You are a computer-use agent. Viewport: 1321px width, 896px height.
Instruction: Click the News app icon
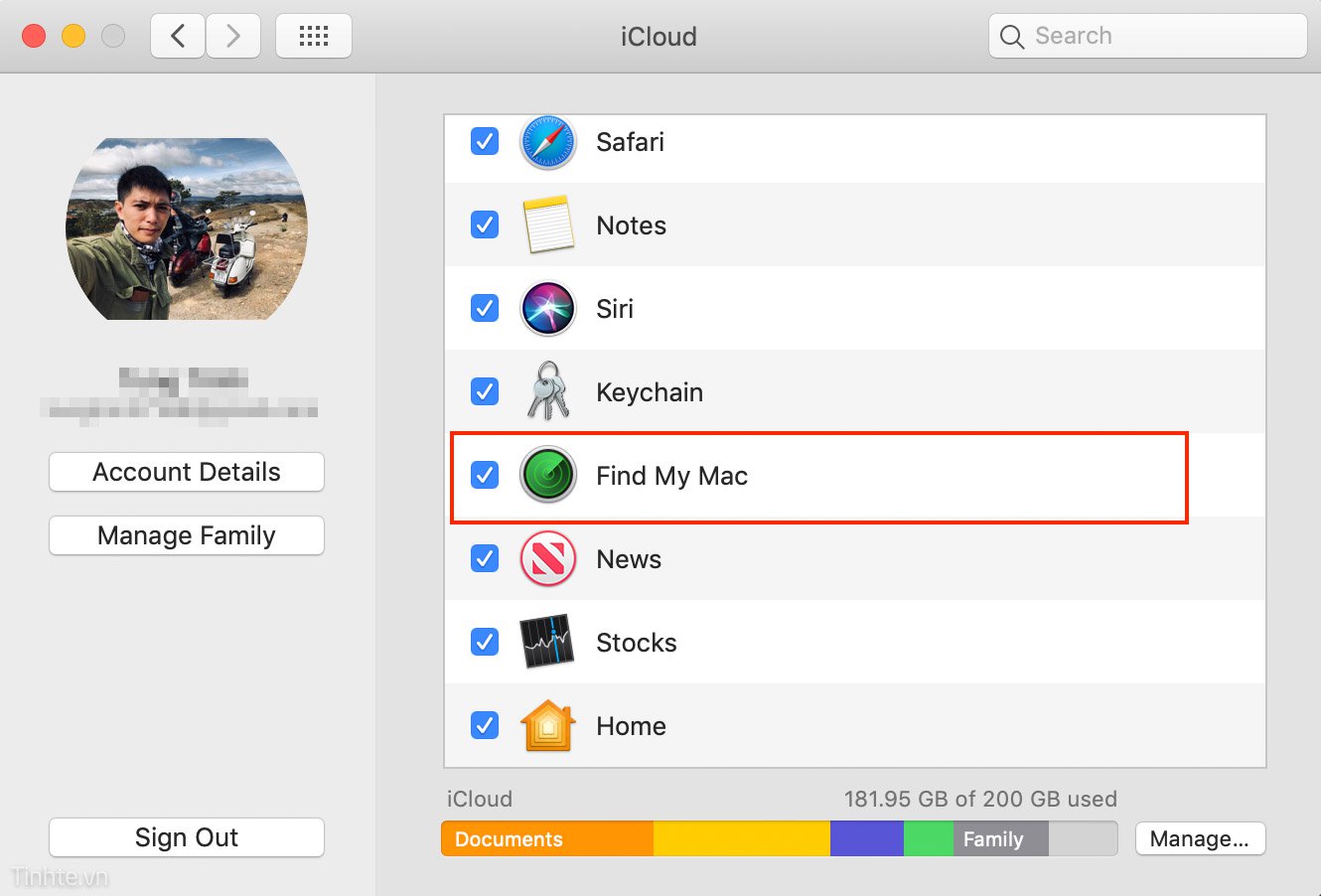[x=547, y=559]
